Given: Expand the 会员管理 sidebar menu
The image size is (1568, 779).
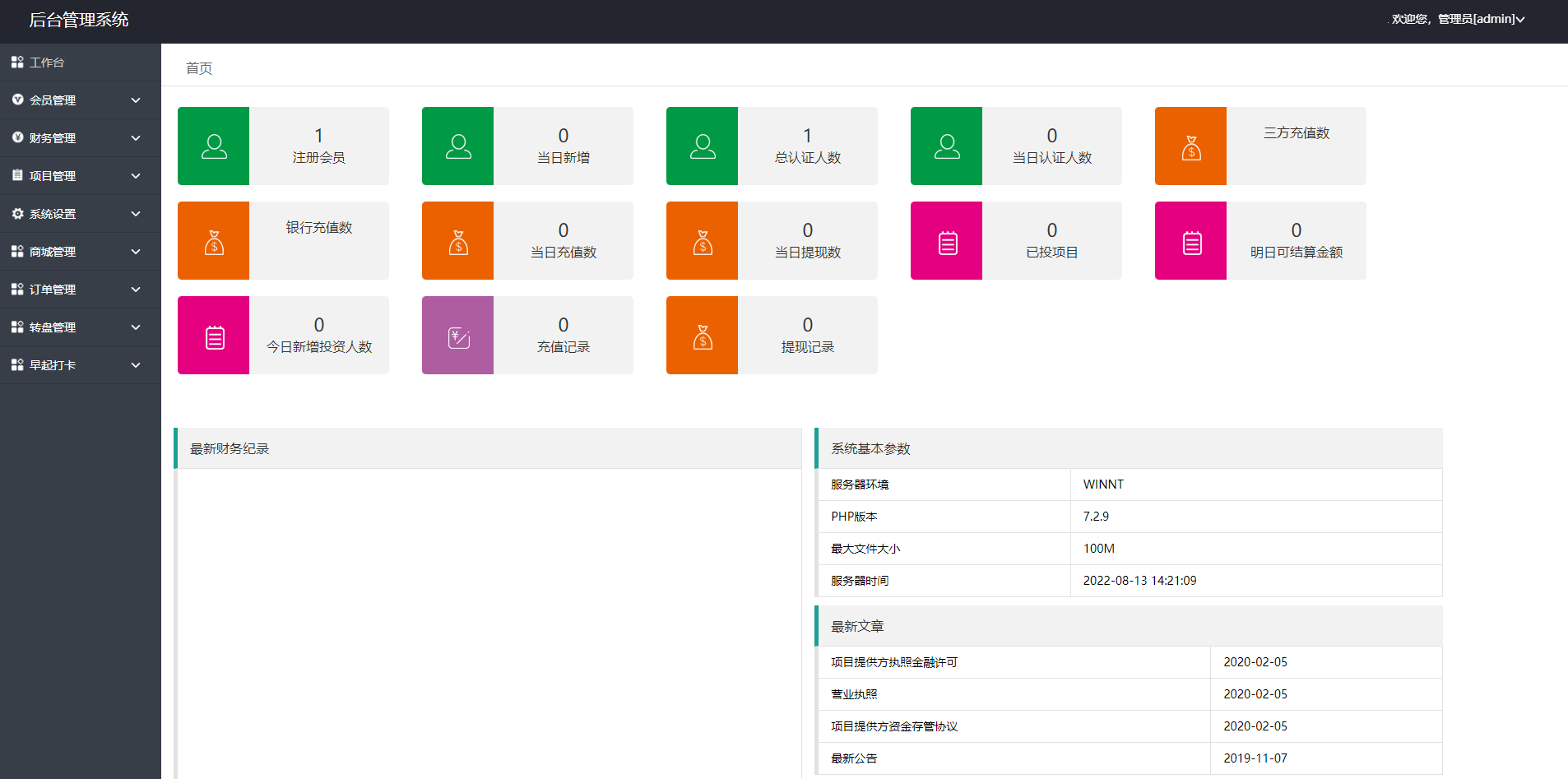Looking at the screenshot, I should [80, 100].
